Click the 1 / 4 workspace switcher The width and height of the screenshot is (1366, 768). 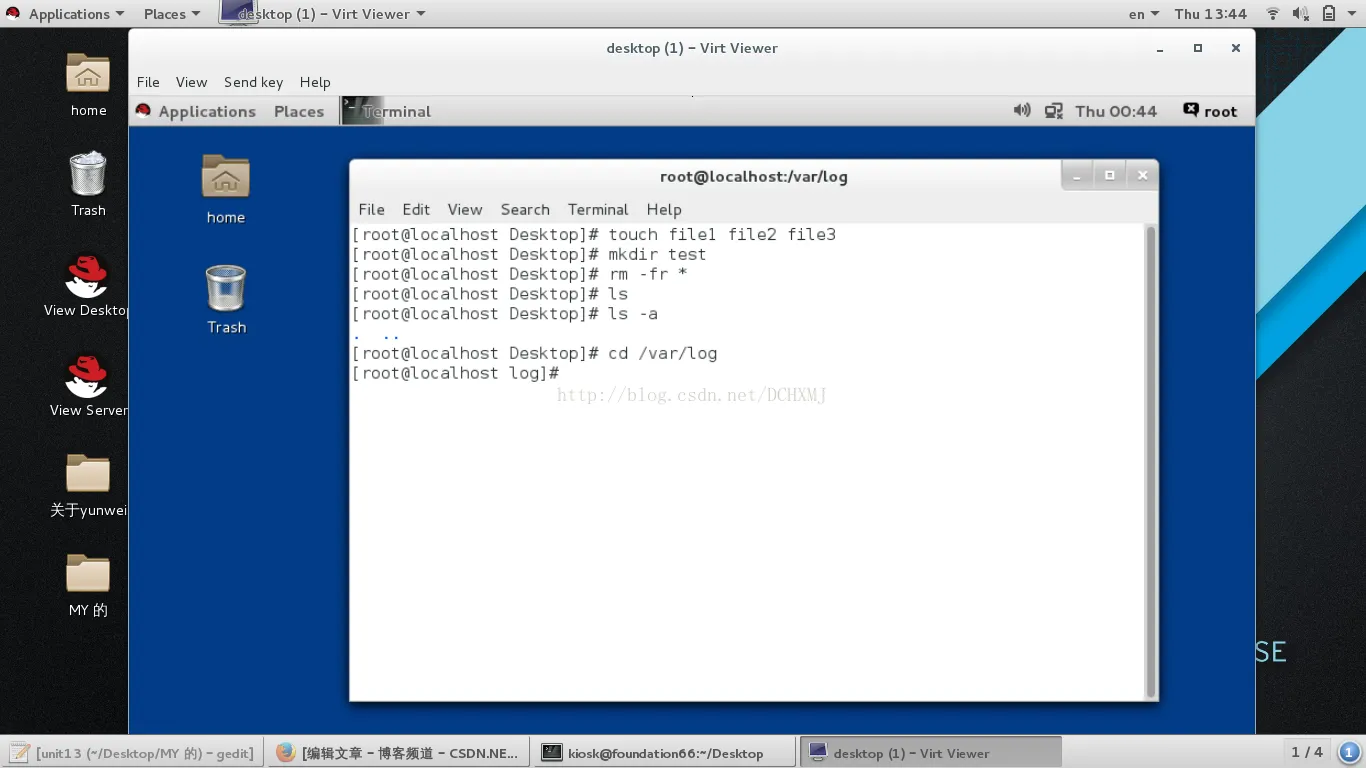click(x=1307, y=752)
